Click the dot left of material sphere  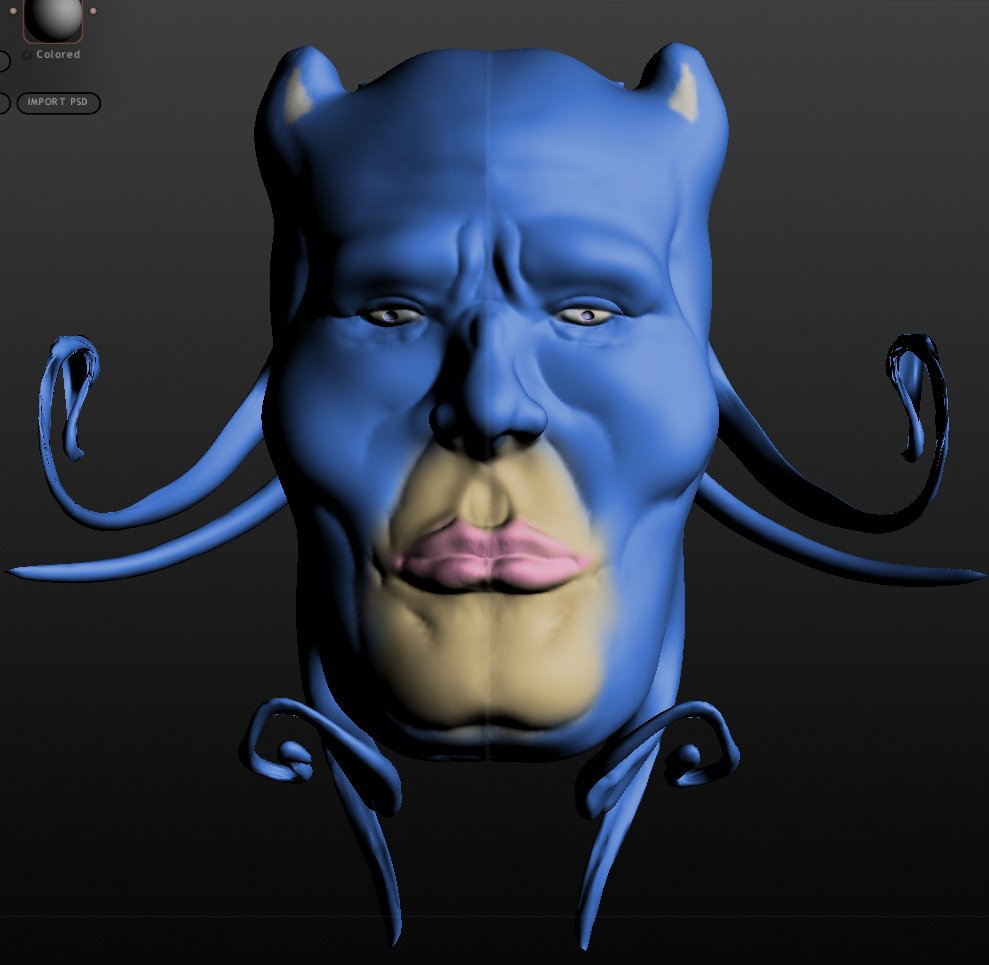[x=13, y=11]
